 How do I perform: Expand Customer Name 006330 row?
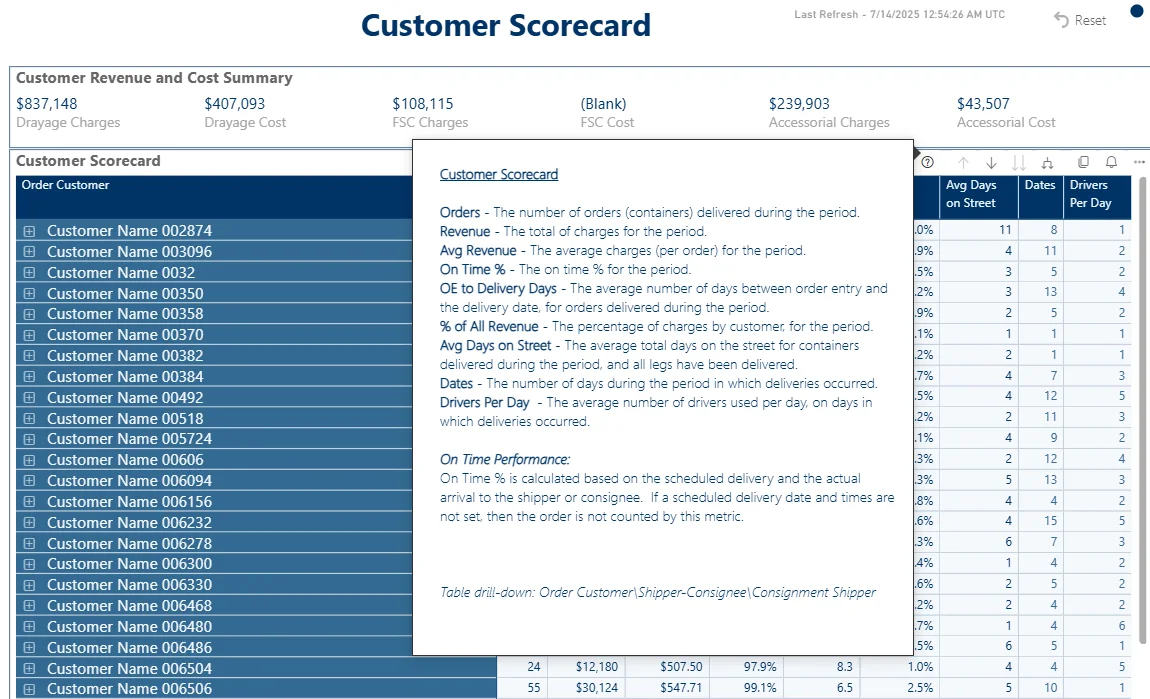(29, 585)
